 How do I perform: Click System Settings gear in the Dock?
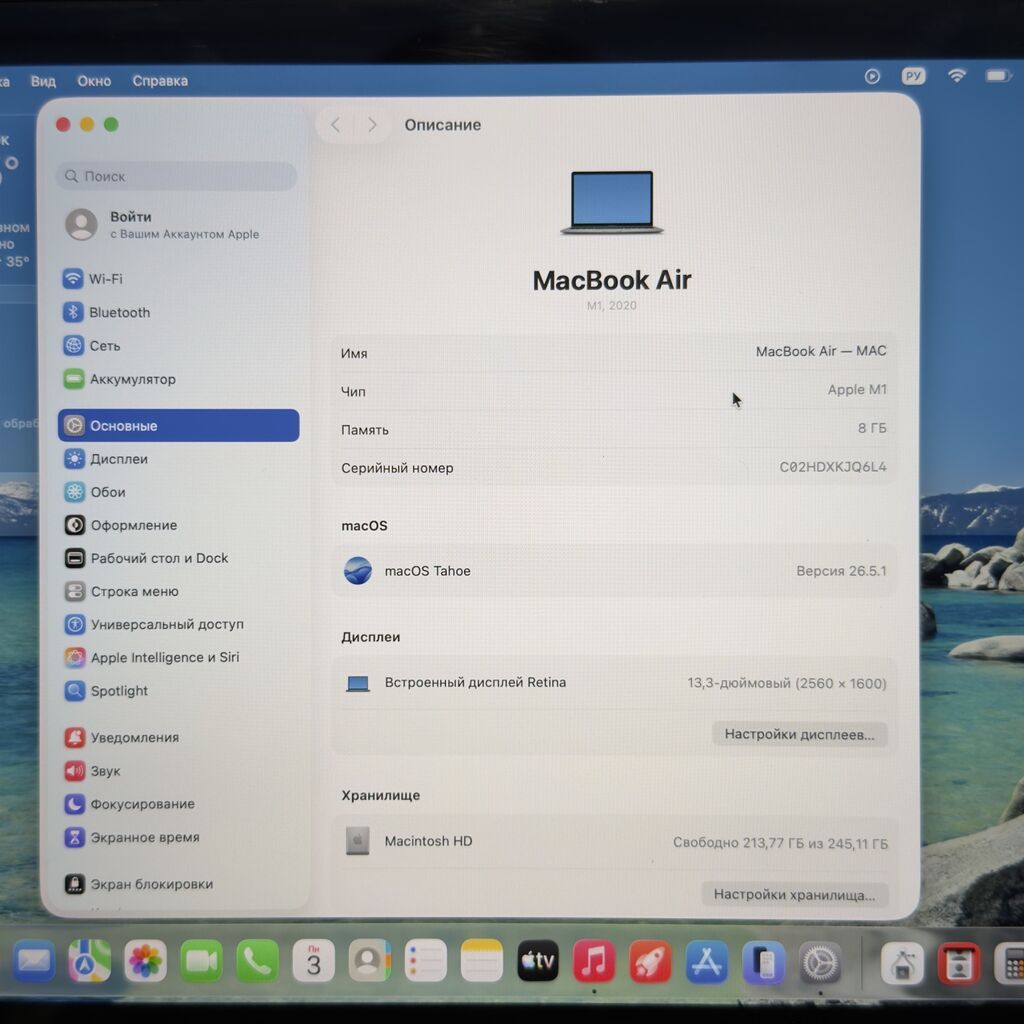tap(820, 963)
